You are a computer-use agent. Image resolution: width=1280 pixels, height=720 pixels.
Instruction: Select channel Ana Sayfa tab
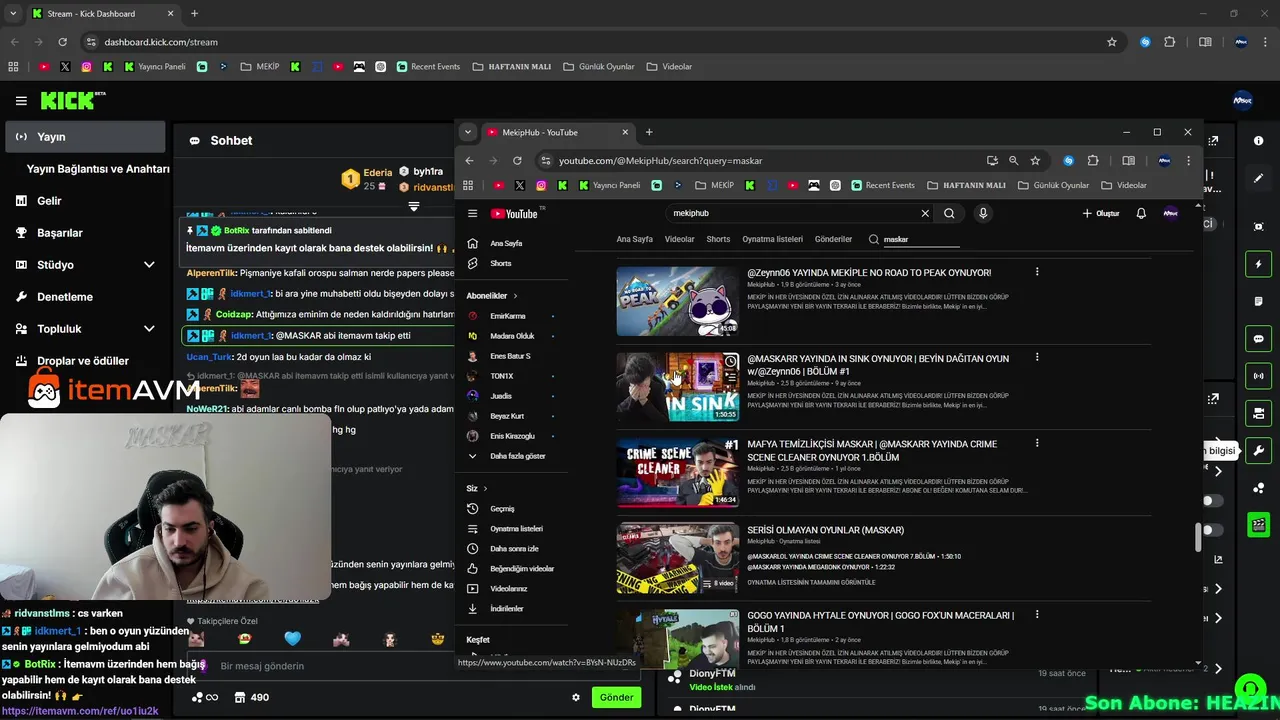[x=634, y=239]
